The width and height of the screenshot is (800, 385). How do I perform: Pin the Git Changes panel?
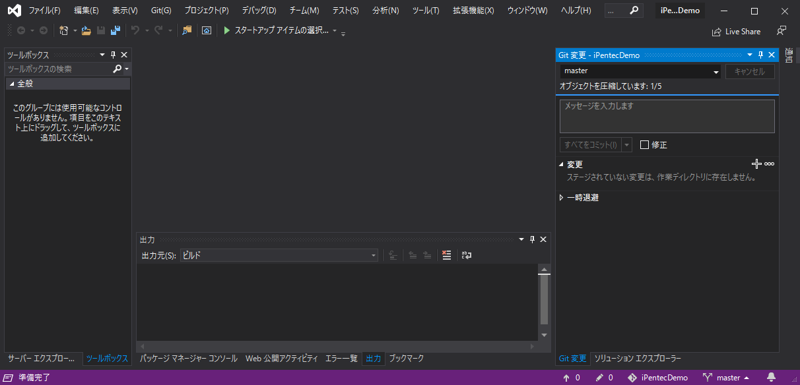coord(761,55)
